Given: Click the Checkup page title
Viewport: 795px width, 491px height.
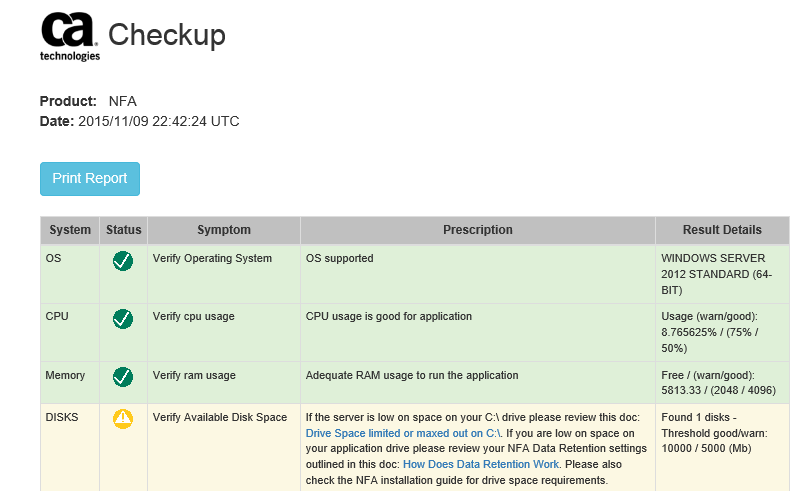Looking at the screenshot, I should coord(167,35).
